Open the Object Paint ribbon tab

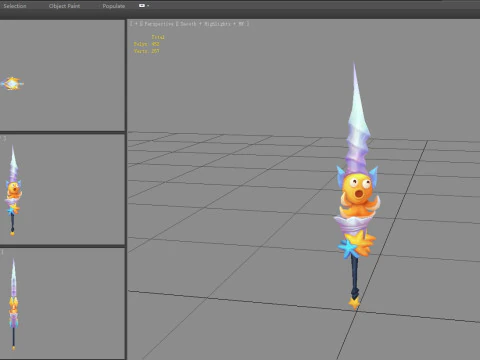coord(64,6)
